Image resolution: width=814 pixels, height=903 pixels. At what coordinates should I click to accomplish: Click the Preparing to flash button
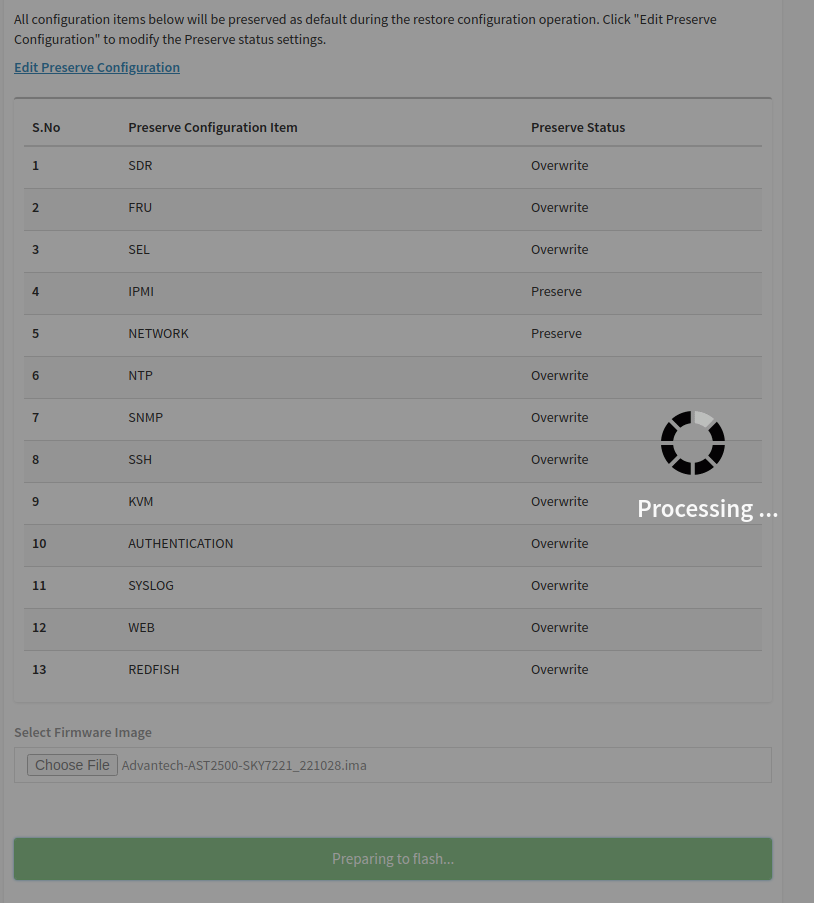393,859
